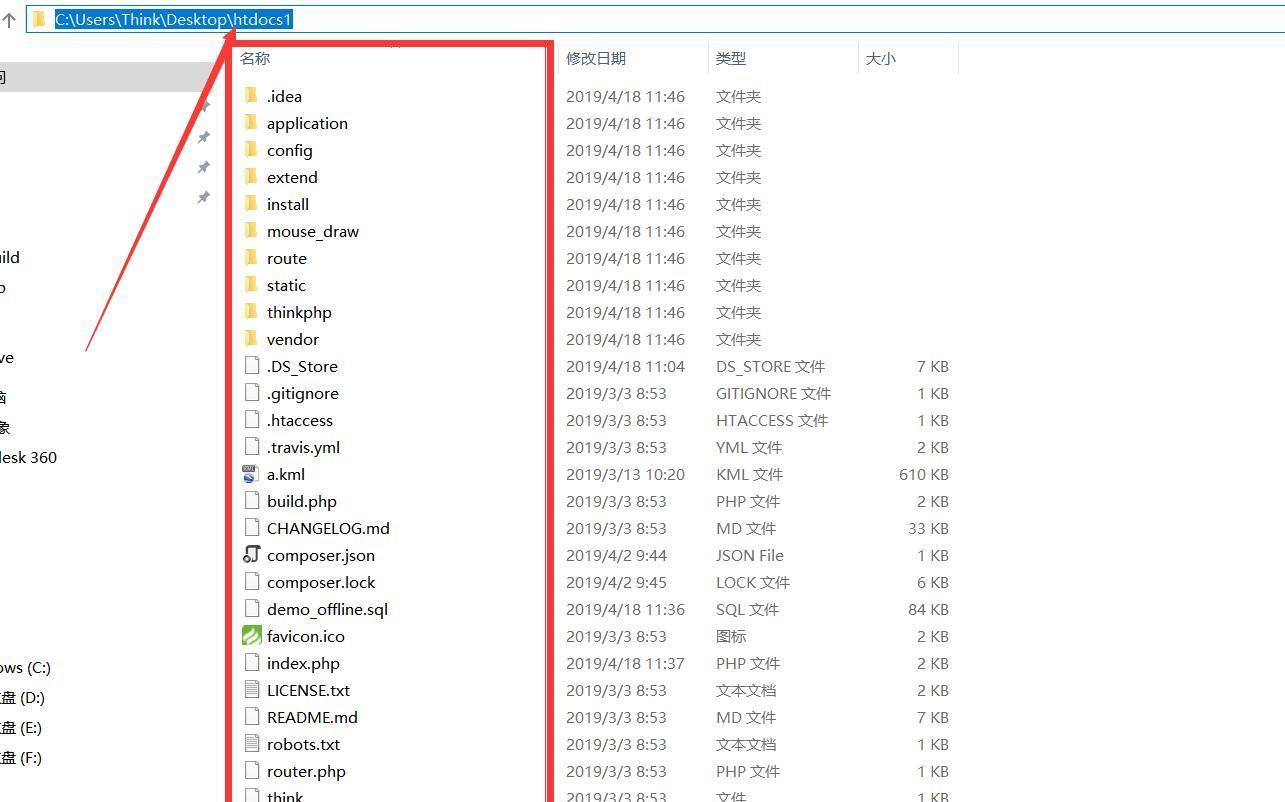This screenshot has width=1285, height=802.
Task: Click the demo_offline.sql file icon
Action: [251, 609]
